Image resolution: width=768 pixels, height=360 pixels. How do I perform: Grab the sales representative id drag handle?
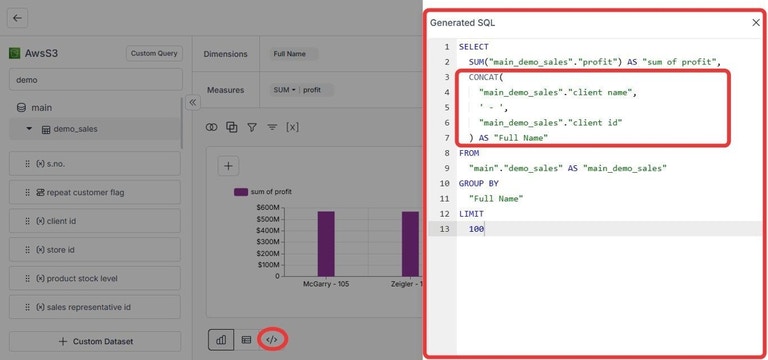point(27,307)
